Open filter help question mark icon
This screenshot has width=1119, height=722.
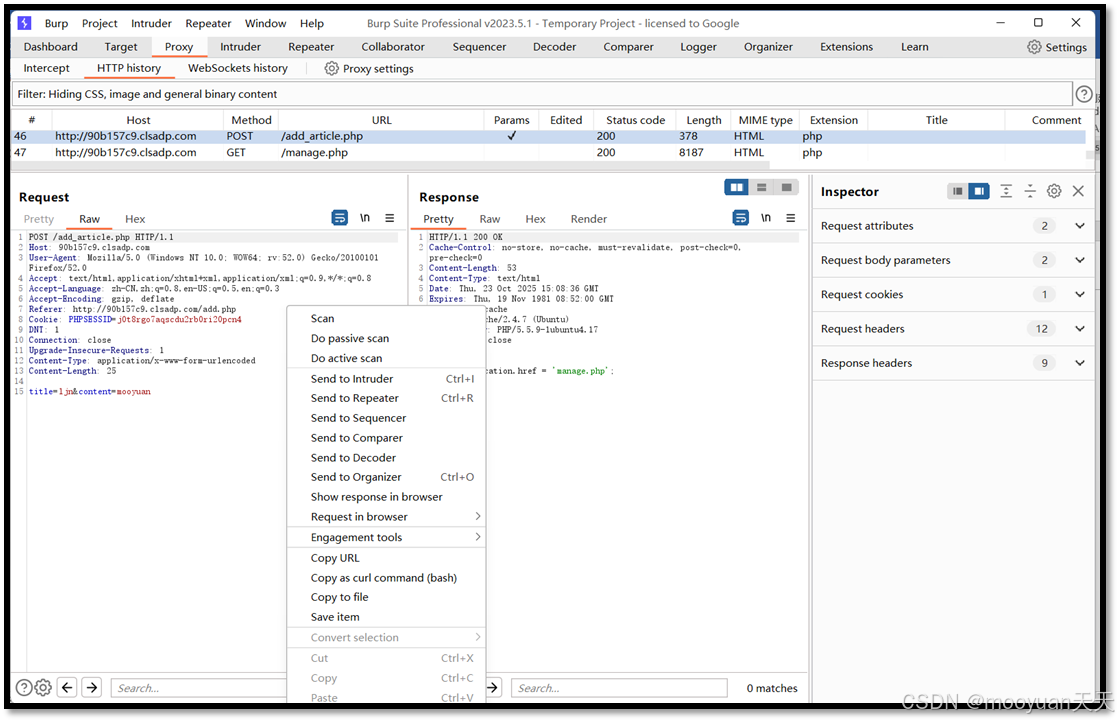[x=1083, y=94]
